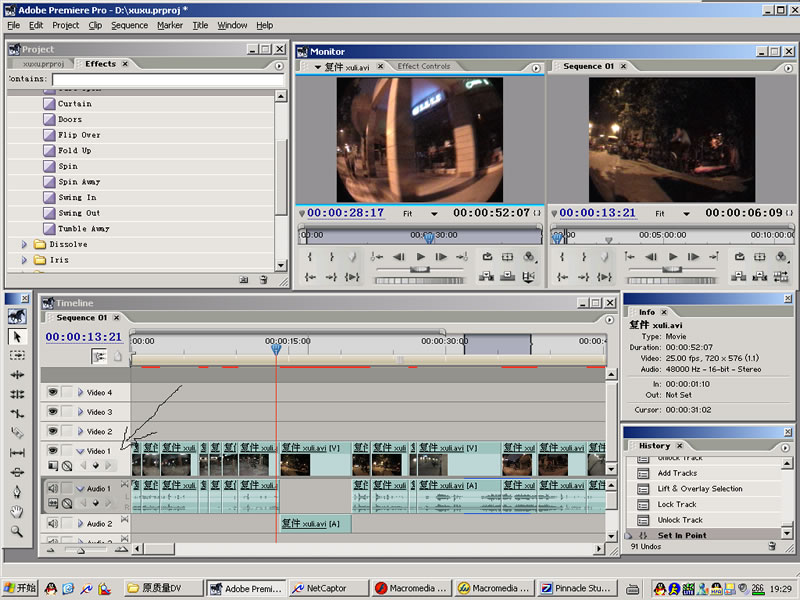Expand the Iris effects folder

[x=23, y=260]
